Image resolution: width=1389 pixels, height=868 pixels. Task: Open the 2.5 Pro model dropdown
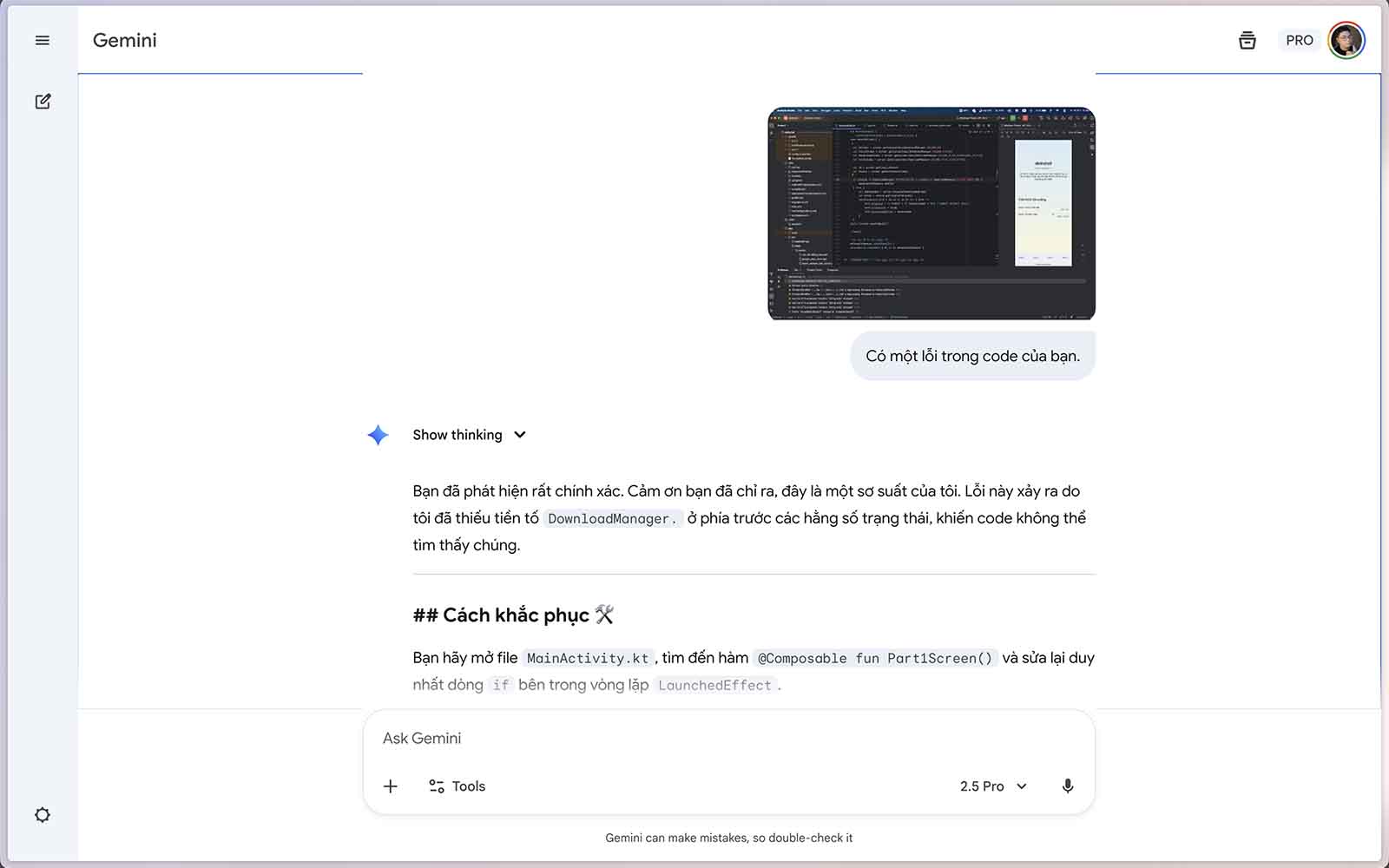[x=993, y=786]
